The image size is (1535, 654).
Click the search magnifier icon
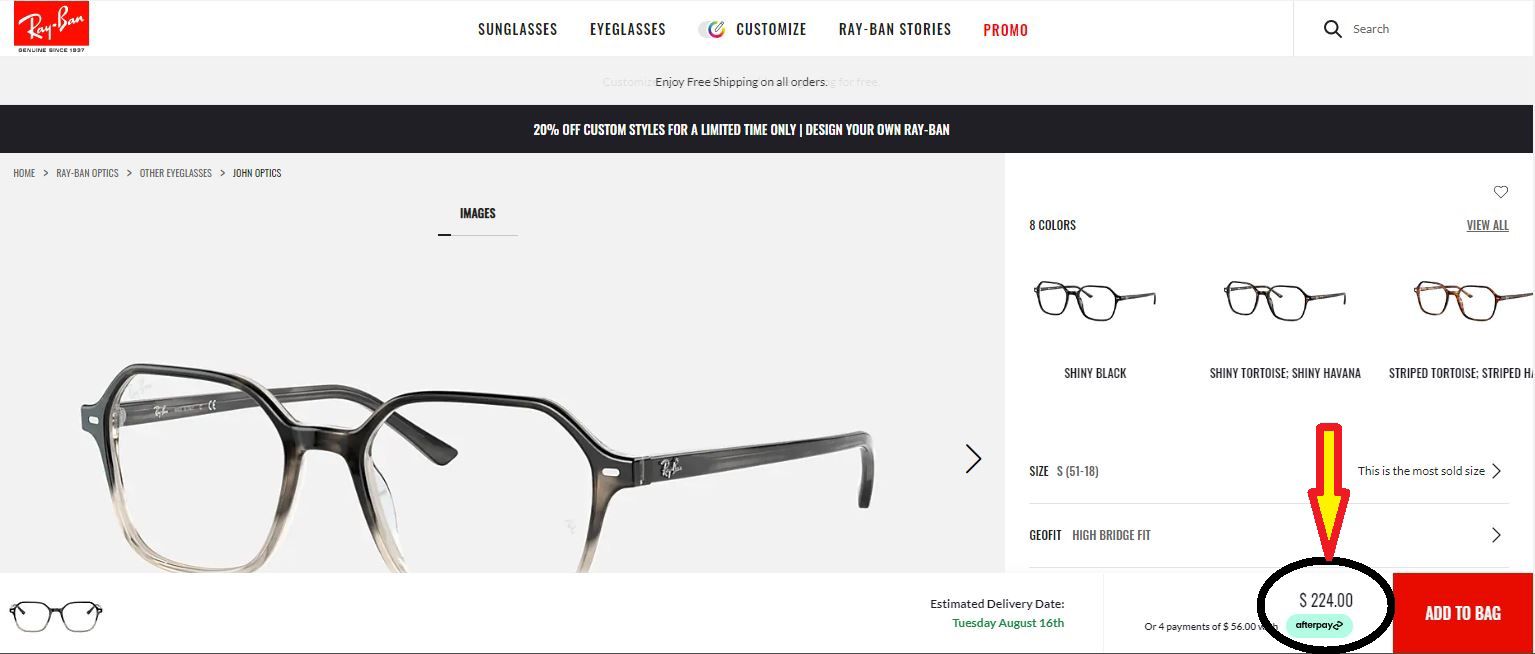(x=1332, y=29)
